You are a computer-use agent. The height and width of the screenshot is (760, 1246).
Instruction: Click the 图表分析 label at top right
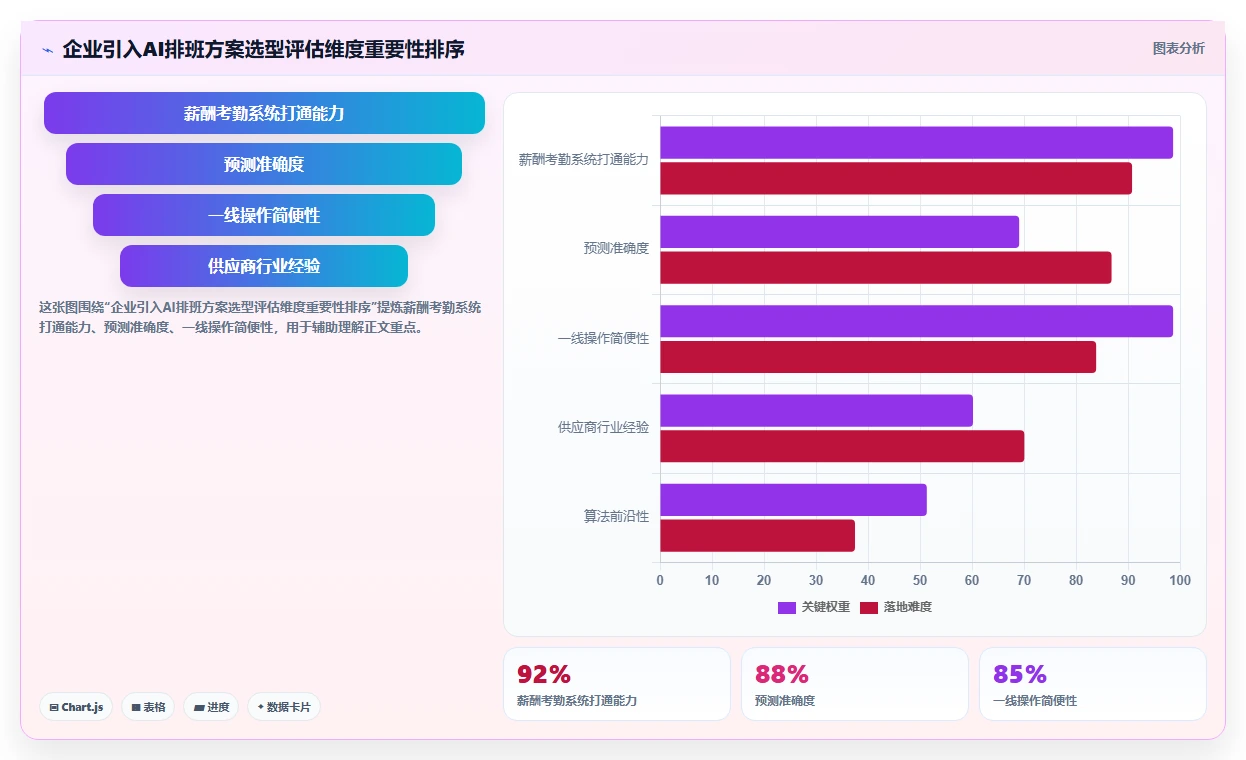click(1179, 48)
